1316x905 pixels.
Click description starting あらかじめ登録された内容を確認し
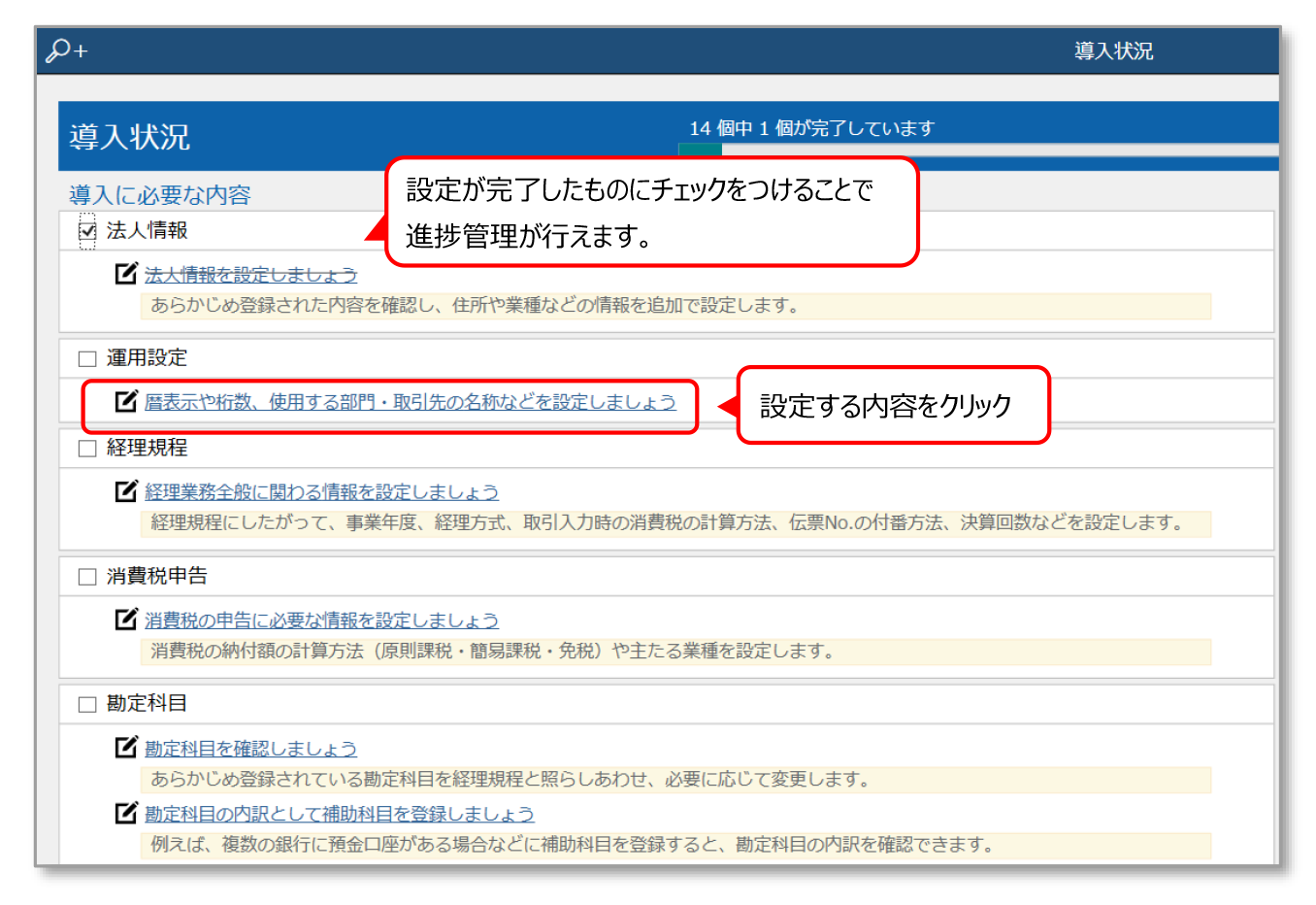[x=675, y=306]
